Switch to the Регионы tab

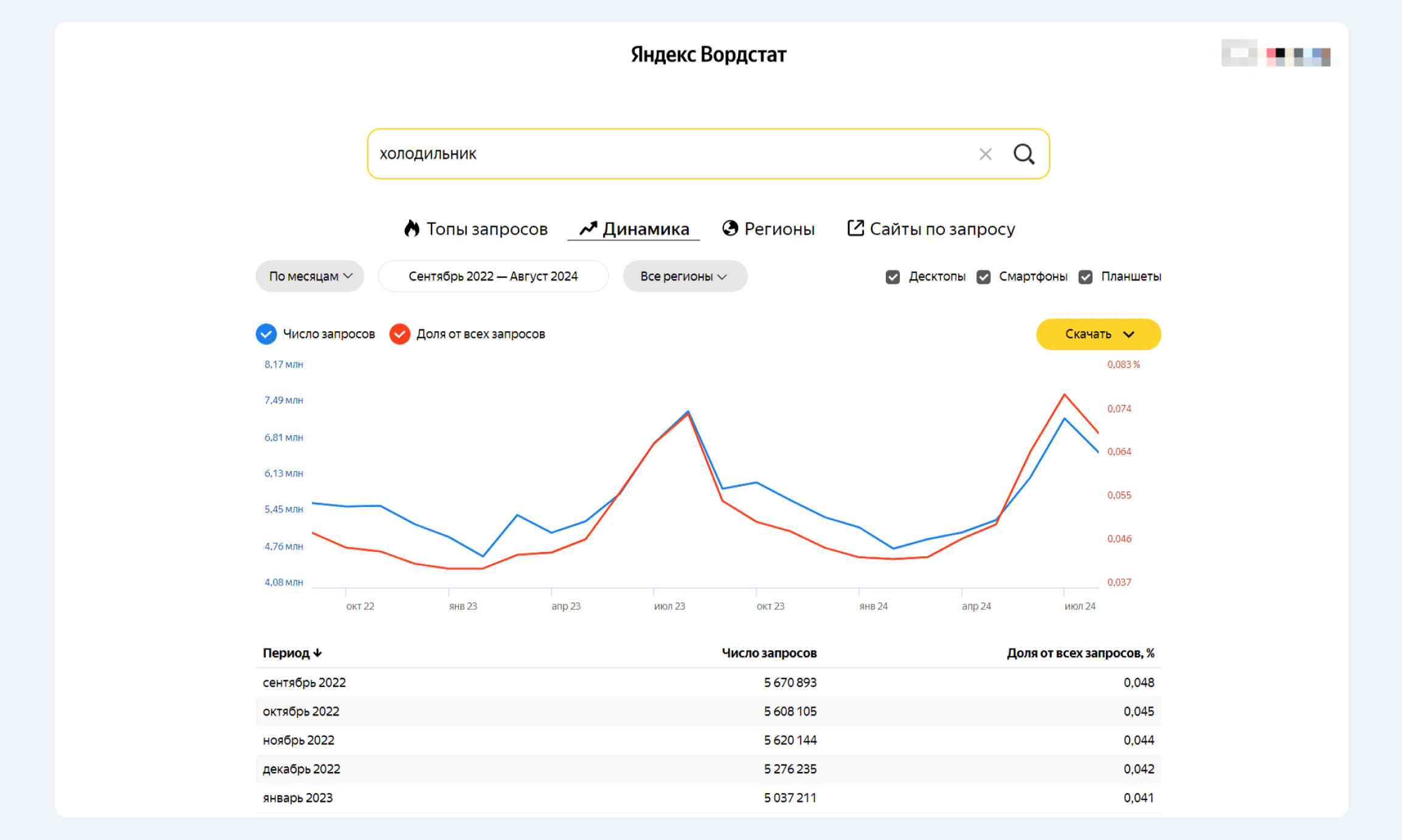(x=768, y=229)
